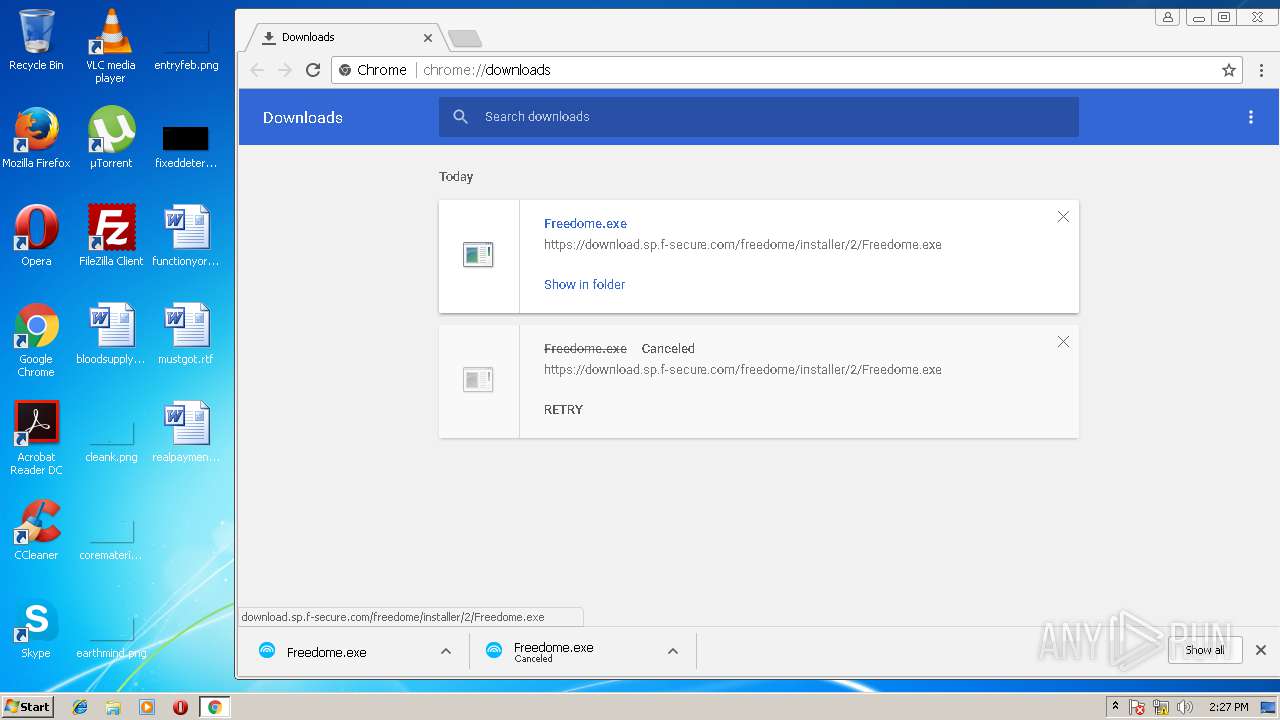This screenshot has height=720, width=1280.
Task: Launch Internet Explorer from taskbar
Action: tap(80, 707)
